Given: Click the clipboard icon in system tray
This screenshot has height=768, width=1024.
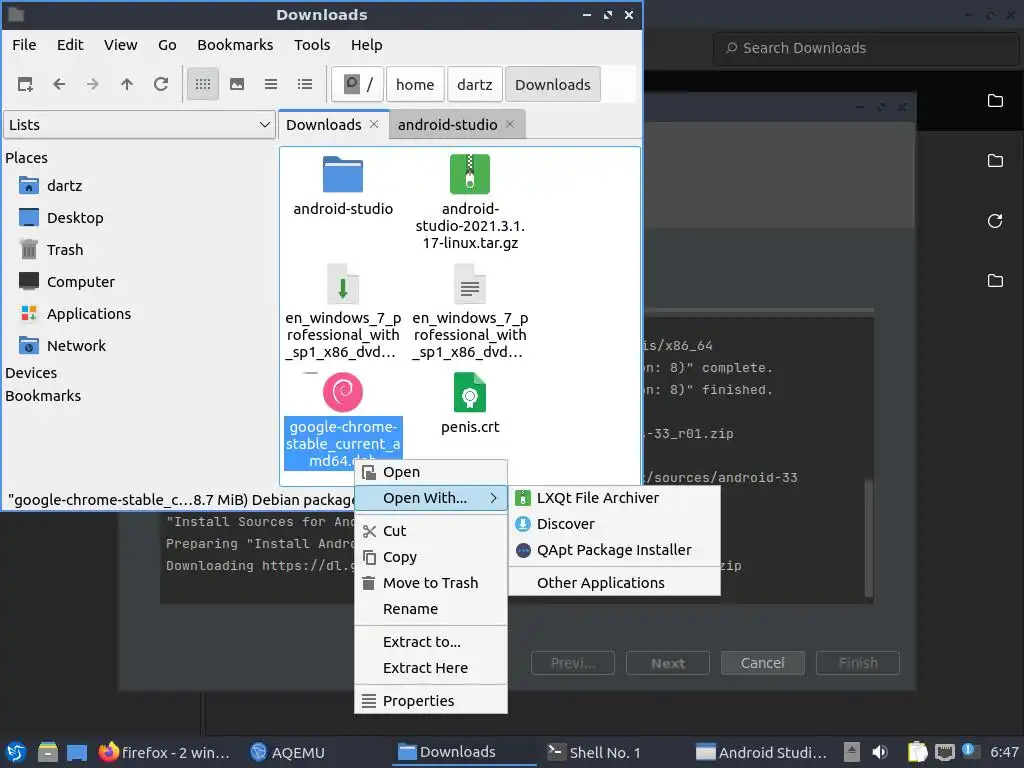Looking at the screenshot, I should coord(917,752).
